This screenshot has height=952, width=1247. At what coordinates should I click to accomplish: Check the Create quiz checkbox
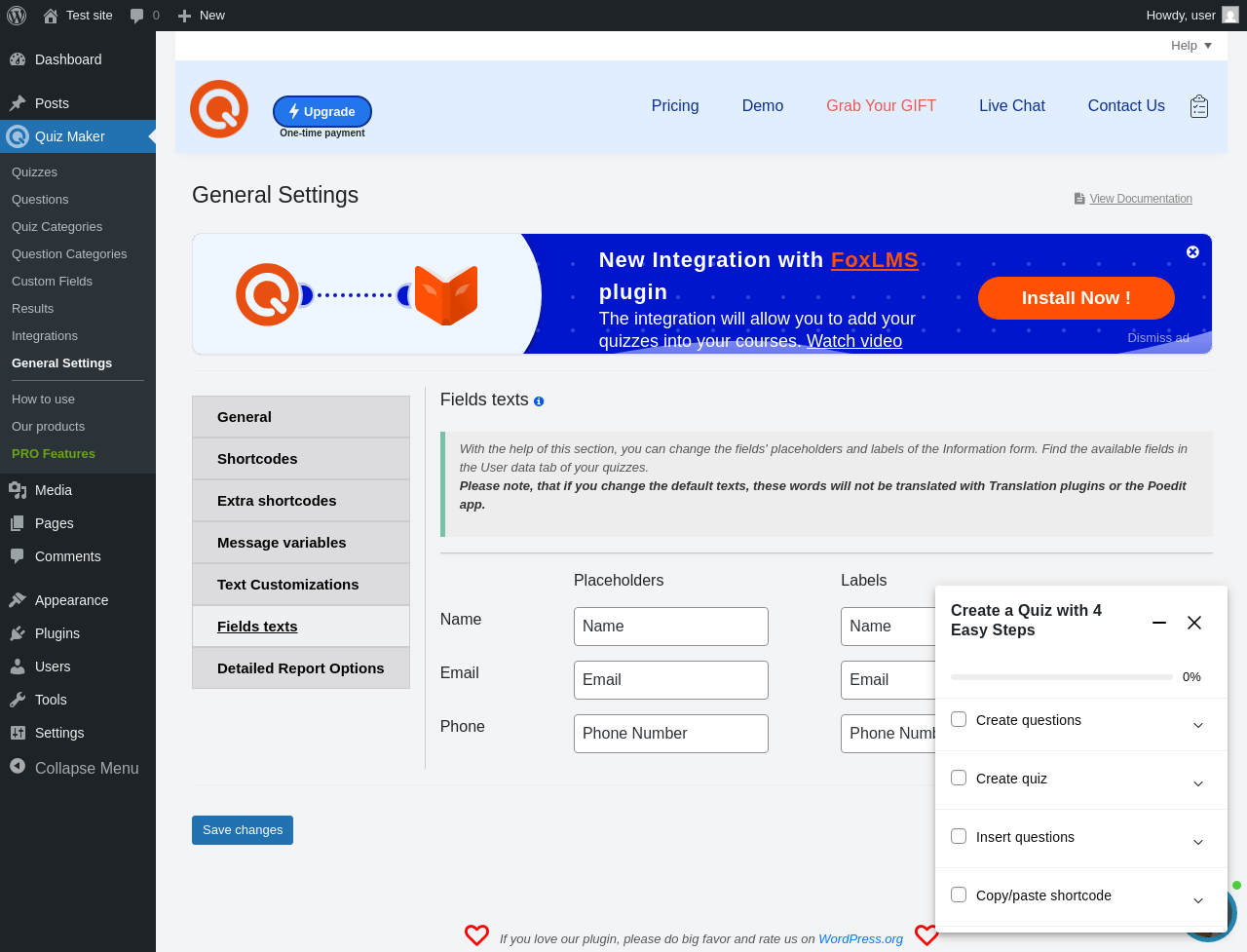(x=959, y=778)
